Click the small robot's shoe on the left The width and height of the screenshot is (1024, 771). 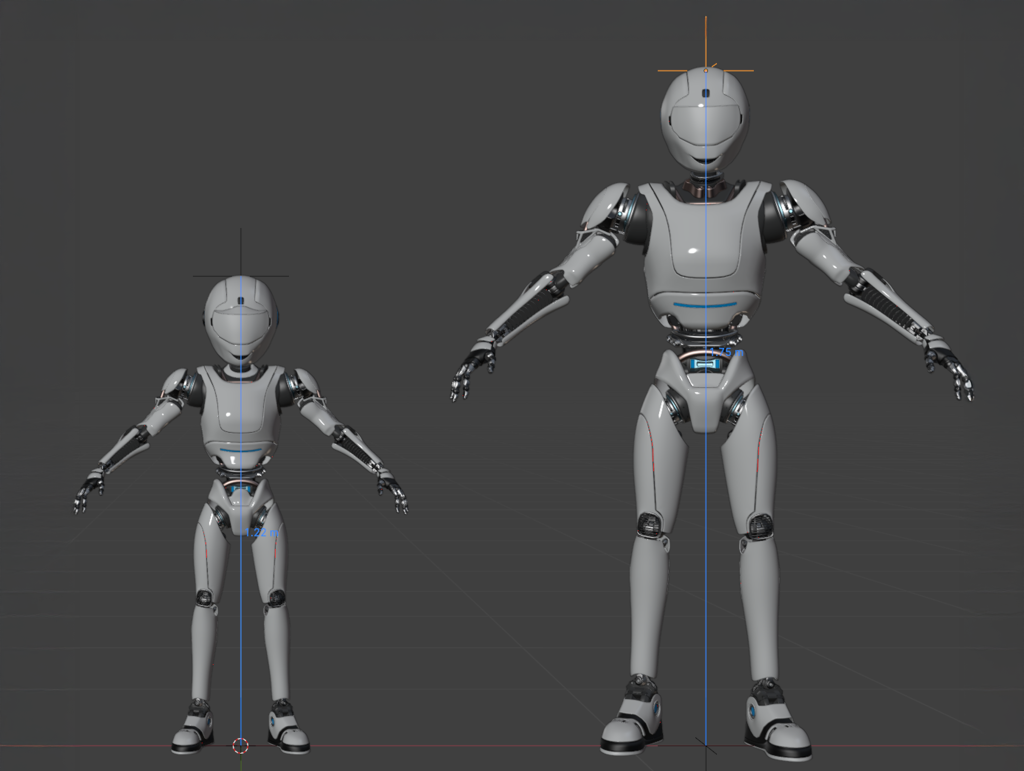[x=193, y=728]
